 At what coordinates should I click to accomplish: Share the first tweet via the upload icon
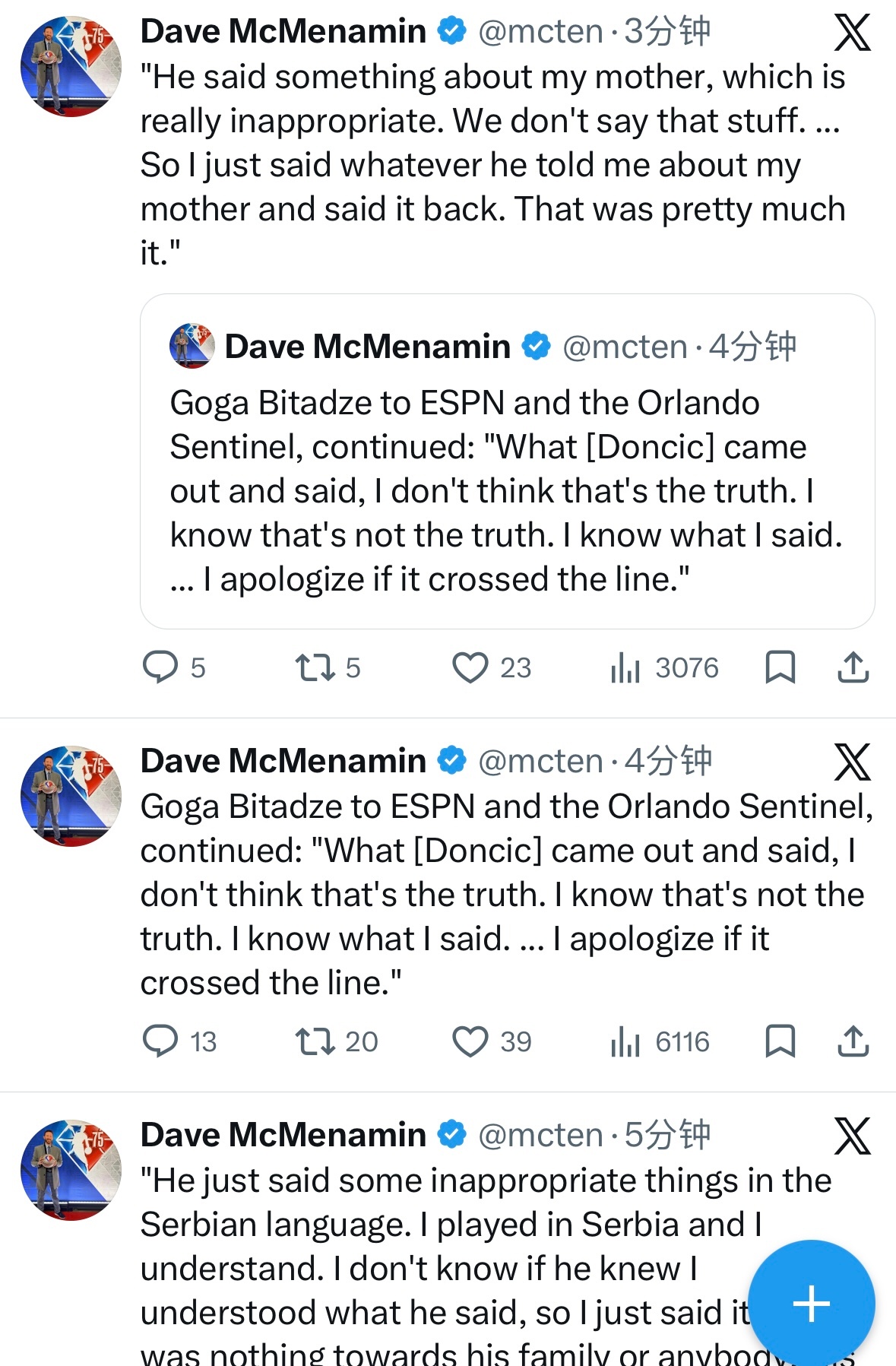(x=853, y=667)
